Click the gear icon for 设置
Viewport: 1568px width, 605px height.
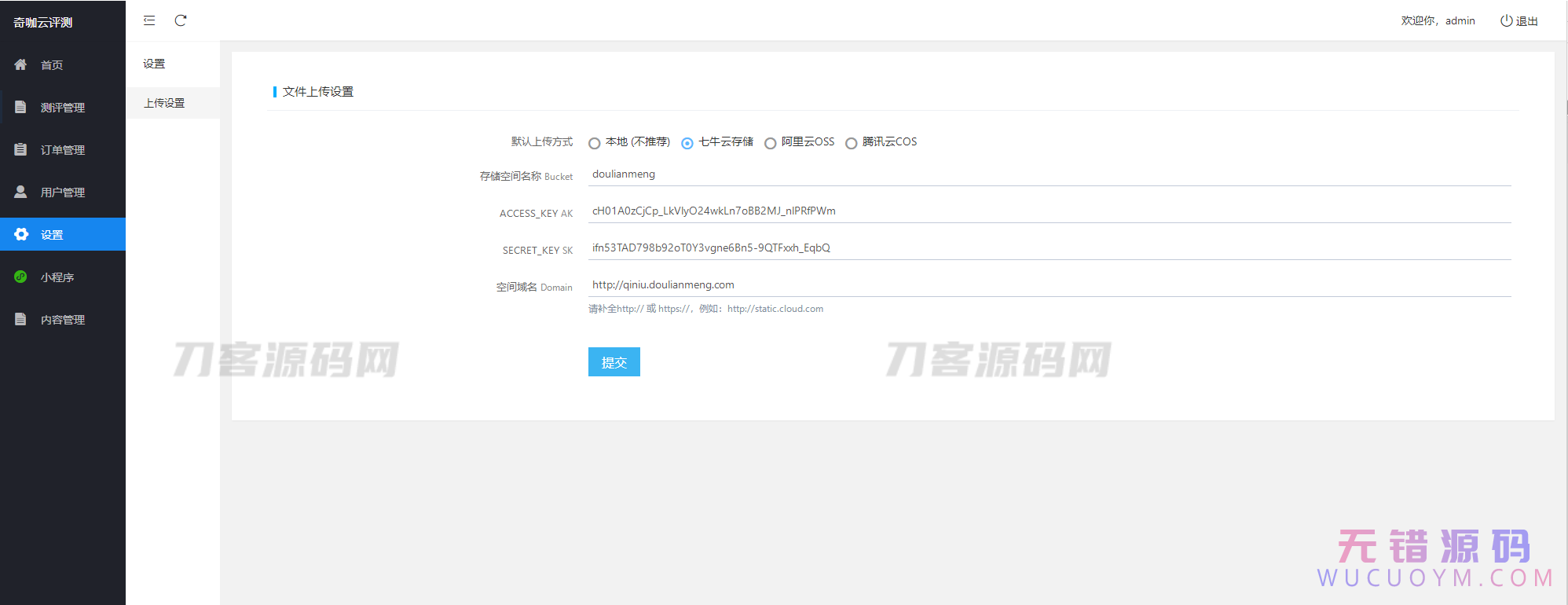[x=21, y=234]
